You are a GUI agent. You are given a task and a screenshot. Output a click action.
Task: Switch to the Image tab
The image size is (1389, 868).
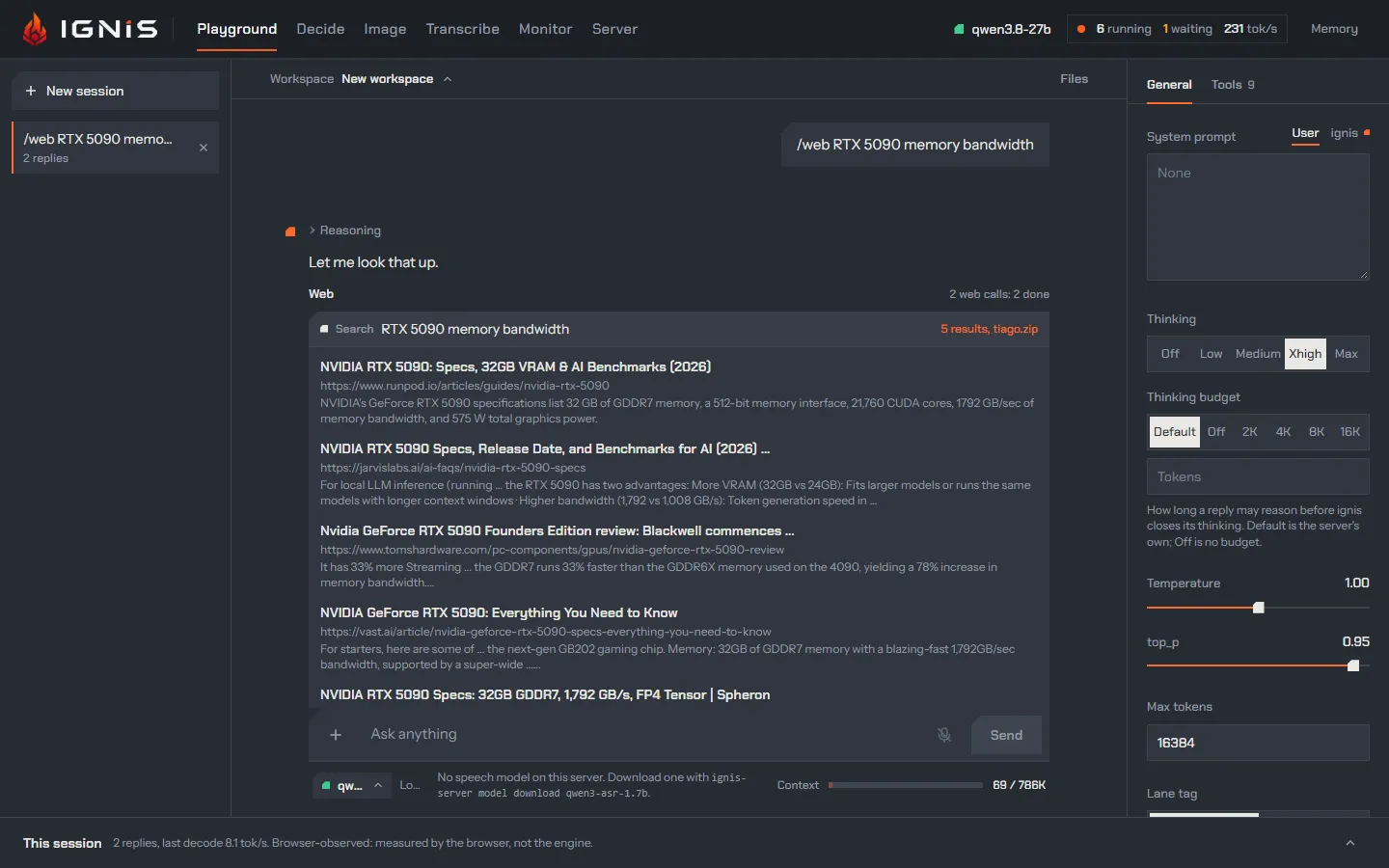(385, 29)
